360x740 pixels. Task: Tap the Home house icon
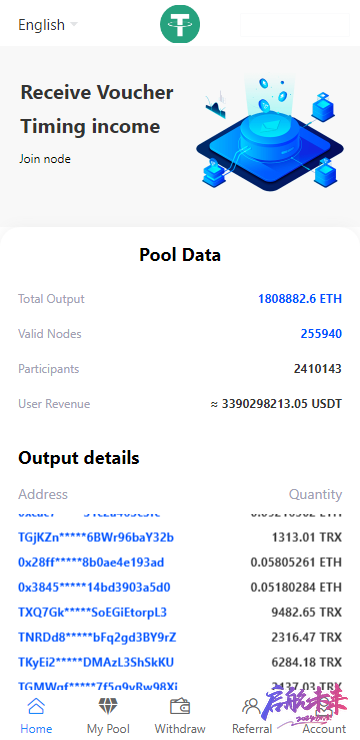point(36,706)
